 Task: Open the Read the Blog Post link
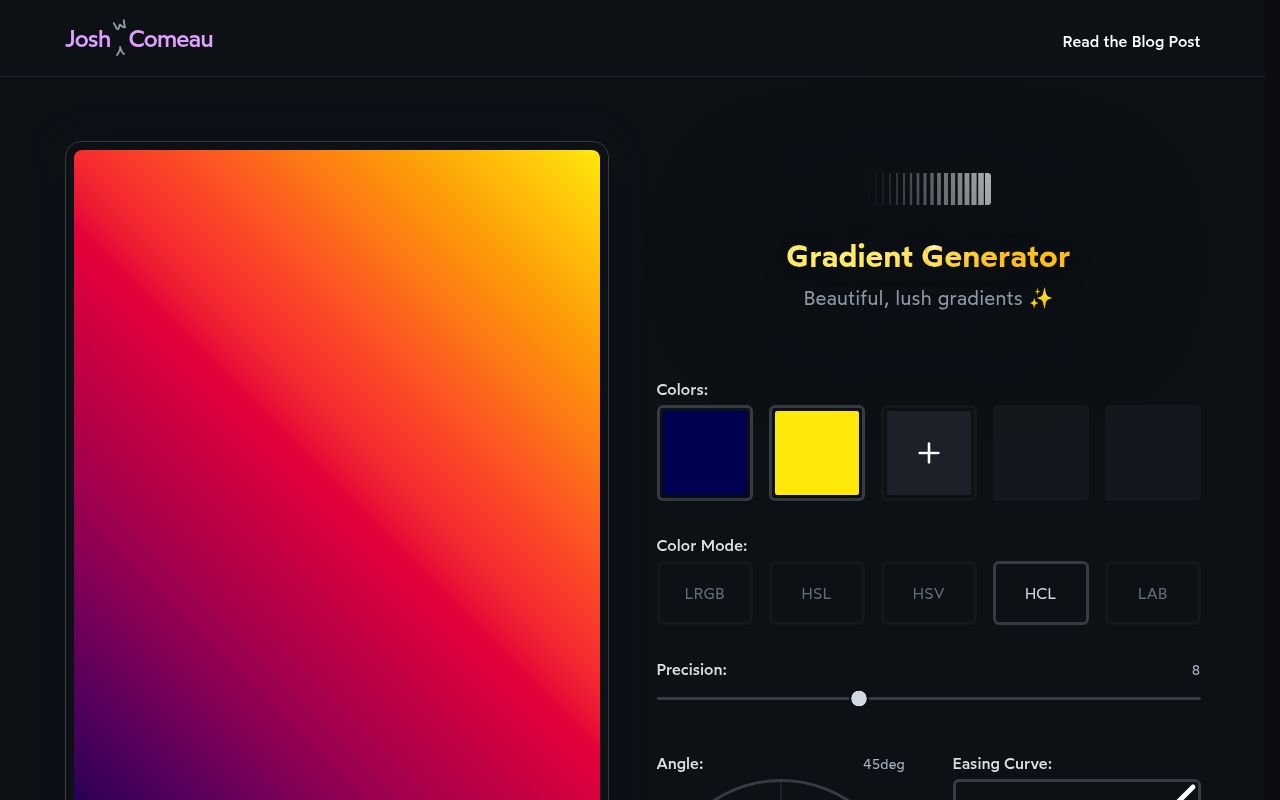point(1131,42)
